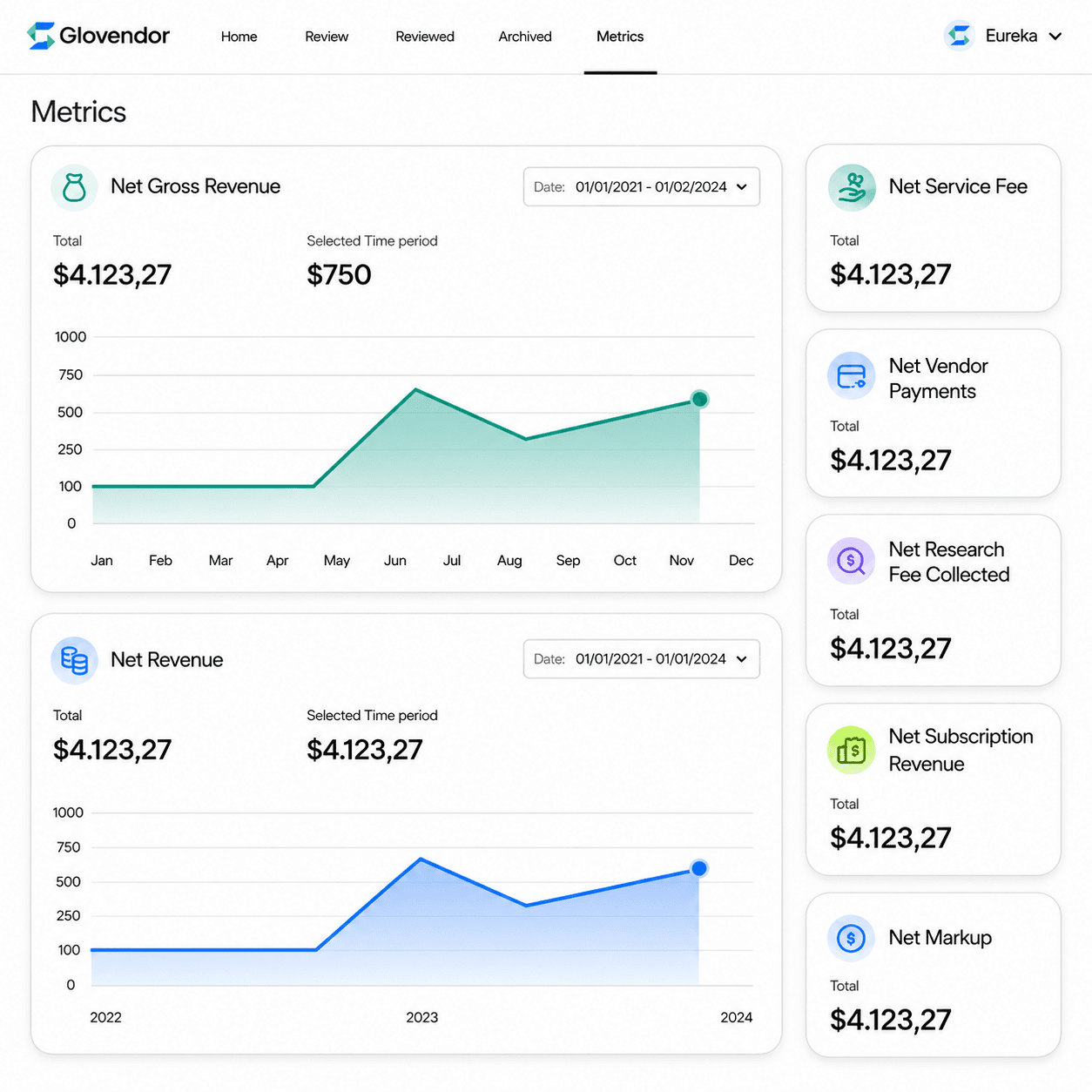Click Net Markup total $4.123,27 value
Screen dimensions: 1092x1092
890,1020
